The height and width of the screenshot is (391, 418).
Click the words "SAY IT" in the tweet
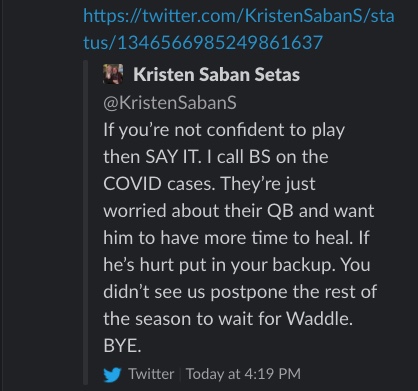click(x=174, y=157)
